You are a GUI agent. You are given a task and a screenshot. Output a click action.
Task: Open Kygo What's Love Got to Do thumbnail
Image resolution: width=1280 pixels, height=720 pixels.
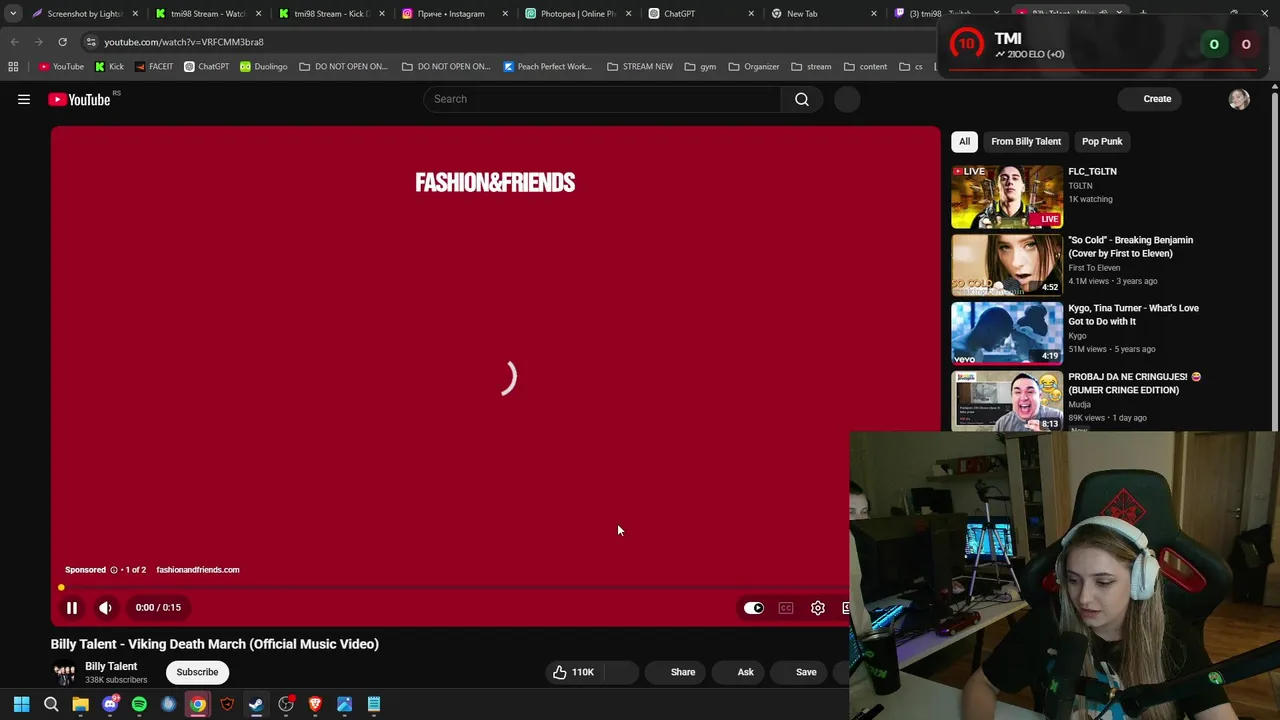tap(1007, 333)
